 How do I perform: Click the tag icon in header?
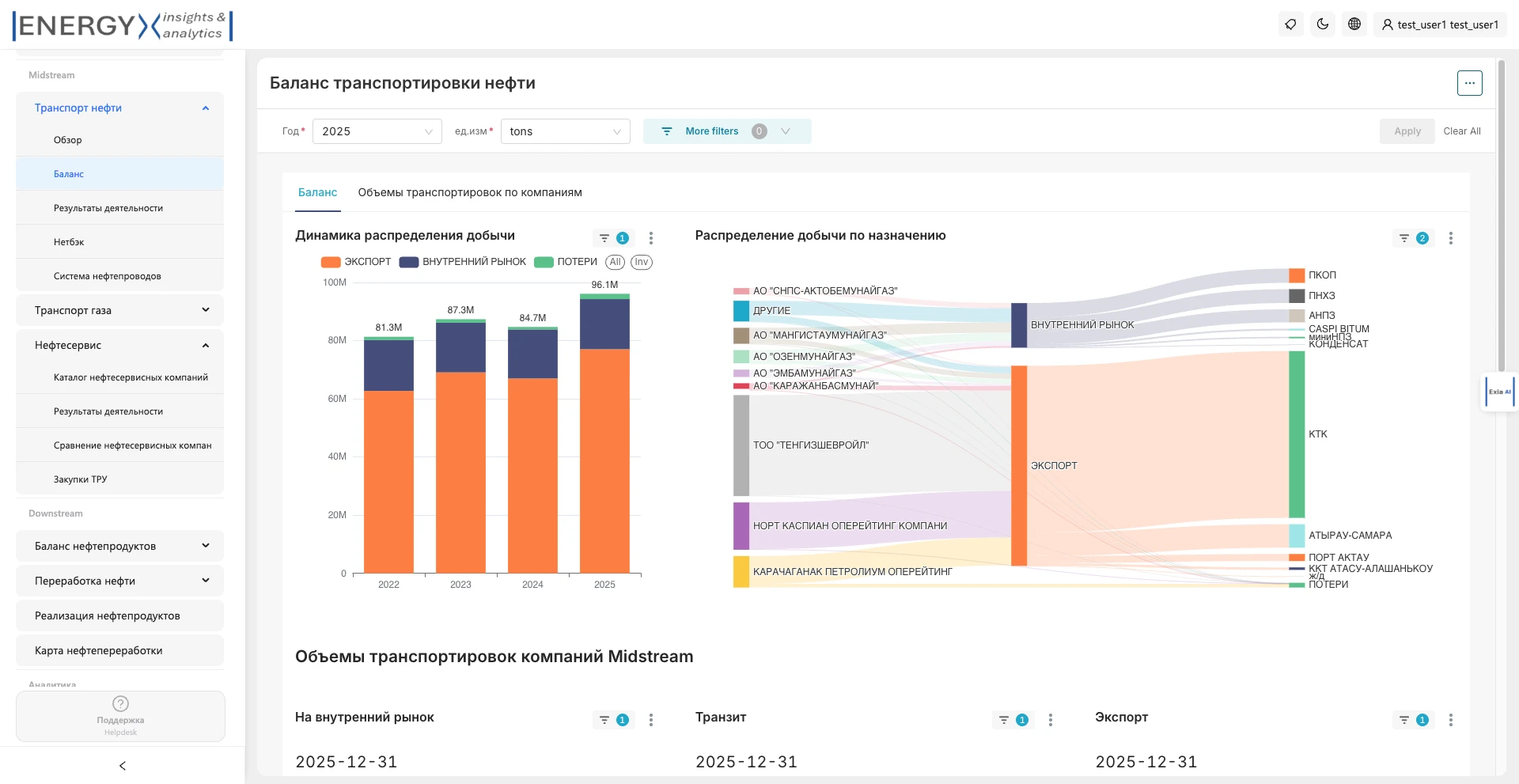click(x=1290, y=25)
